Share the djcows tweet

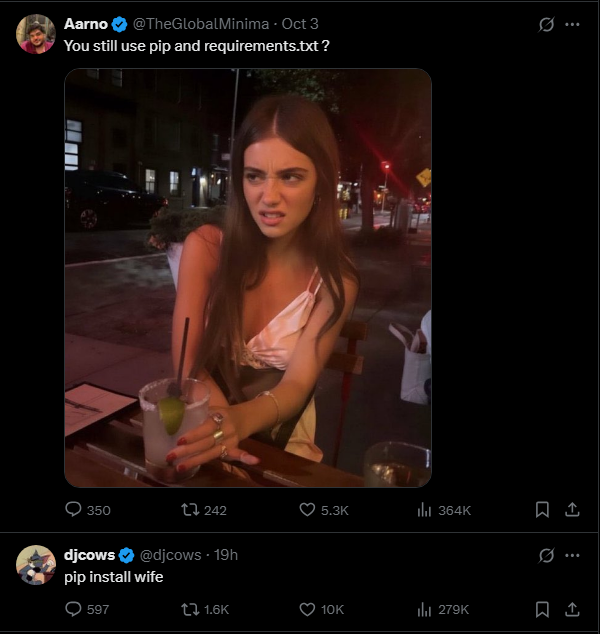pos(572,609)
